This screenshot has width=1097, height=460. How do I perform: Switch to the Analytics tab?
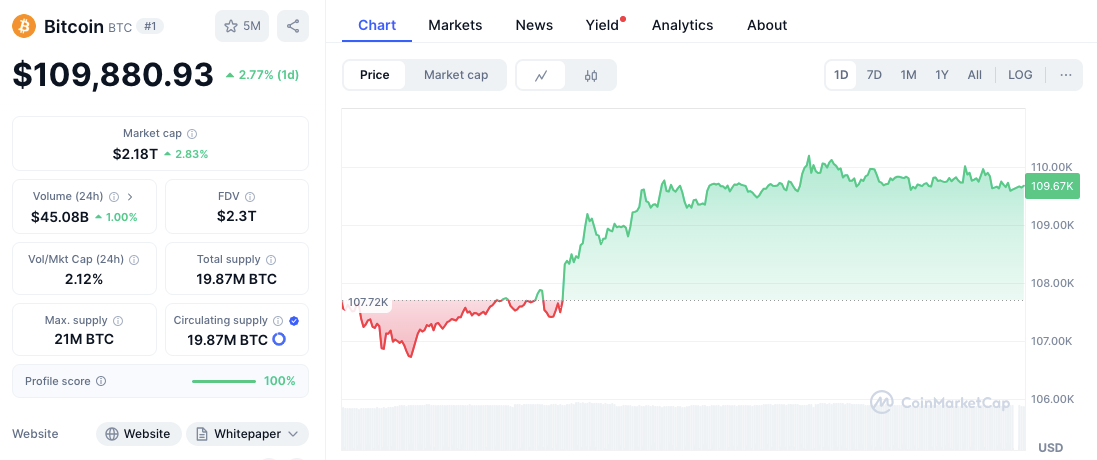682,25
